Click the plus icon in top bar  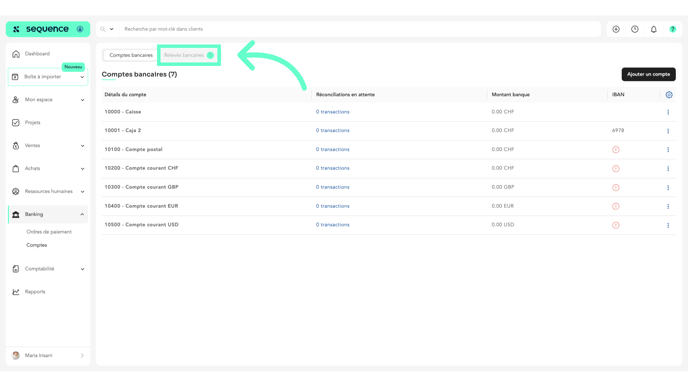click(x=616, y=29)
